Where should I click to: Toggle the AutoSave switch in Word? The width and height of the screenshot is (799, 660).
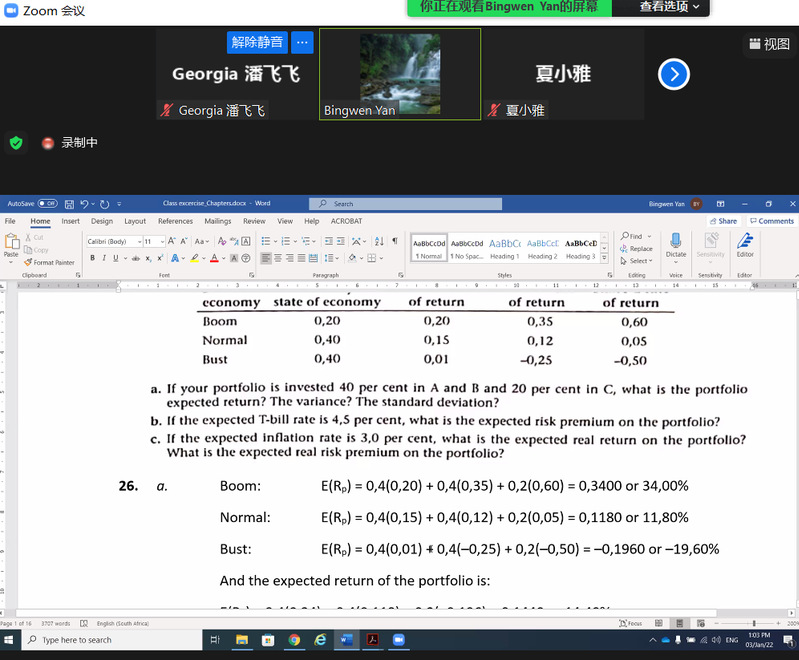coord(47,204)
